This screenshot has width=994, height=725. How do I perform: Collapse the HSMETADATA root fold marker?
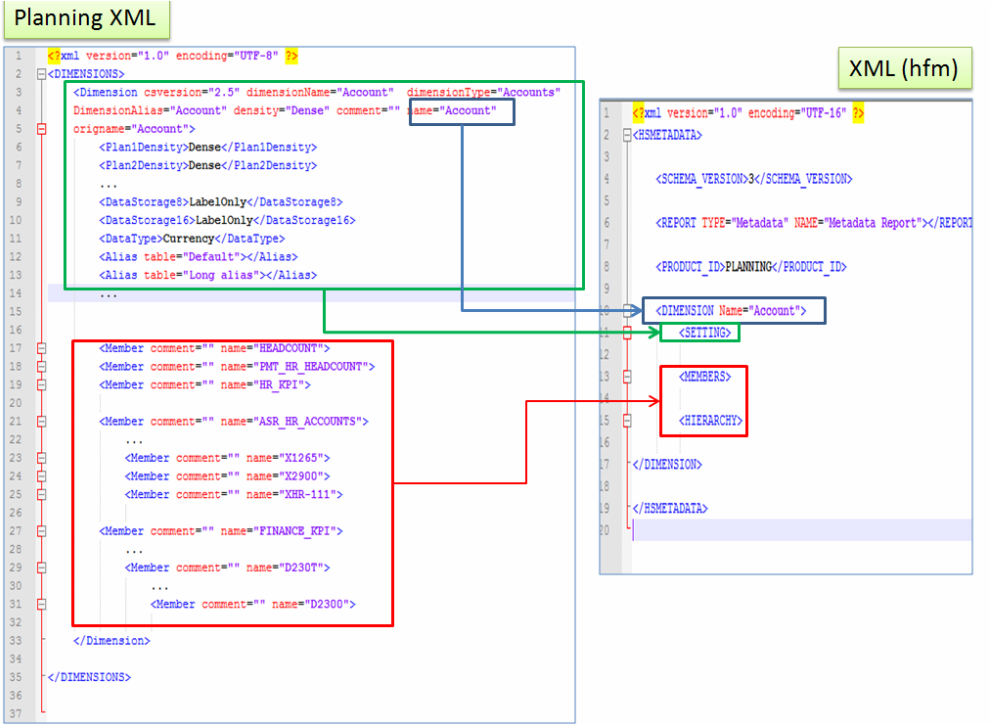pyautogui.click(x=627, y=134)
